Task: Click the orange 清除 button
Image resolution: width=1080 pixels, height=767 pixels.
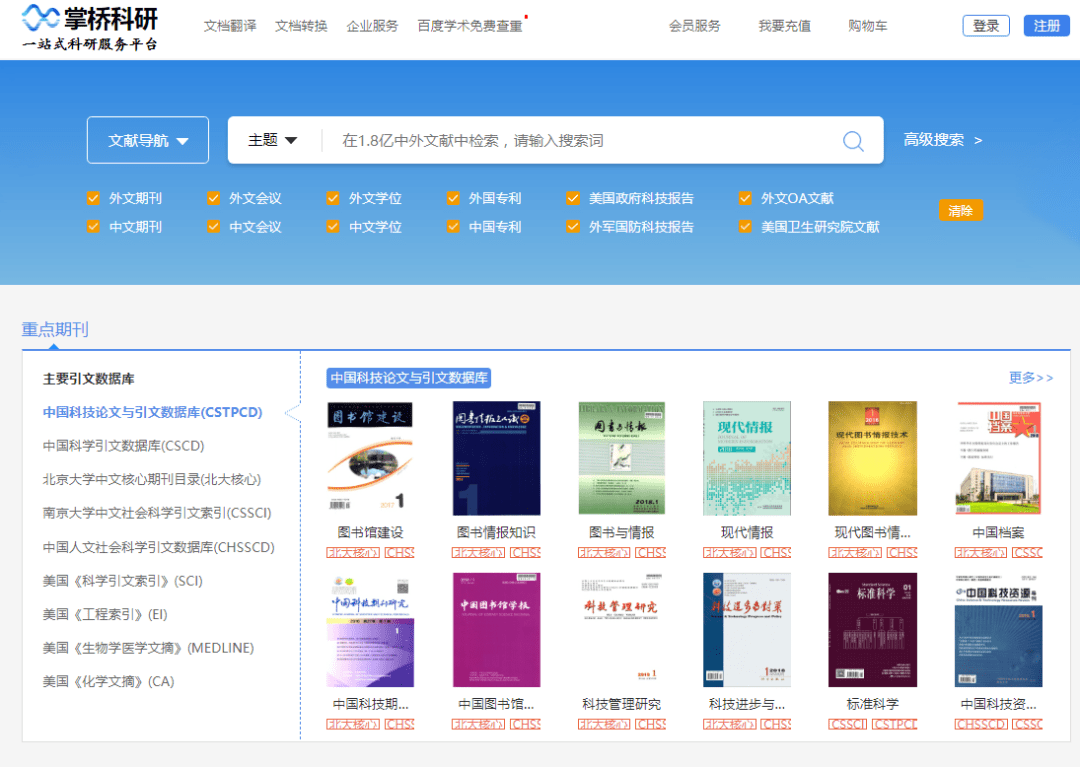Action: coord(960,211)
